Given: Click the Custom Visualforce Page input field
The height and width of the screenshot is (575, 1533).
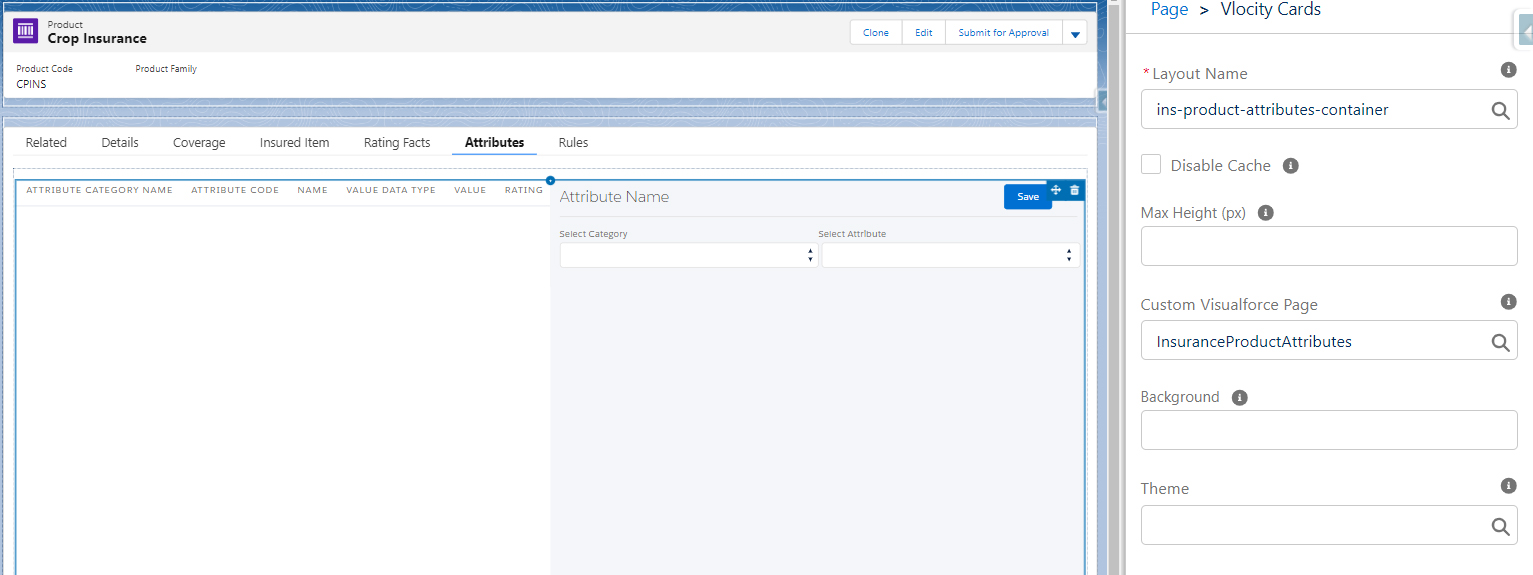Looking at the screenshot, I should click(1329, 341).
